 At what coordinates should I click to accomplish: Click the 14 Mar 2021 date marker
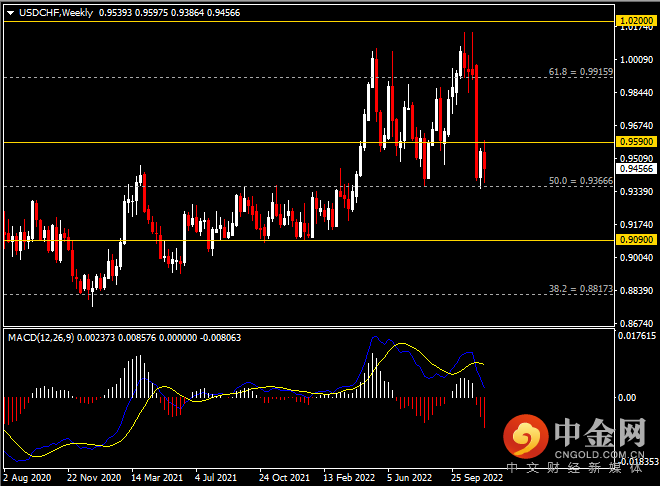[x=155, y=477]
